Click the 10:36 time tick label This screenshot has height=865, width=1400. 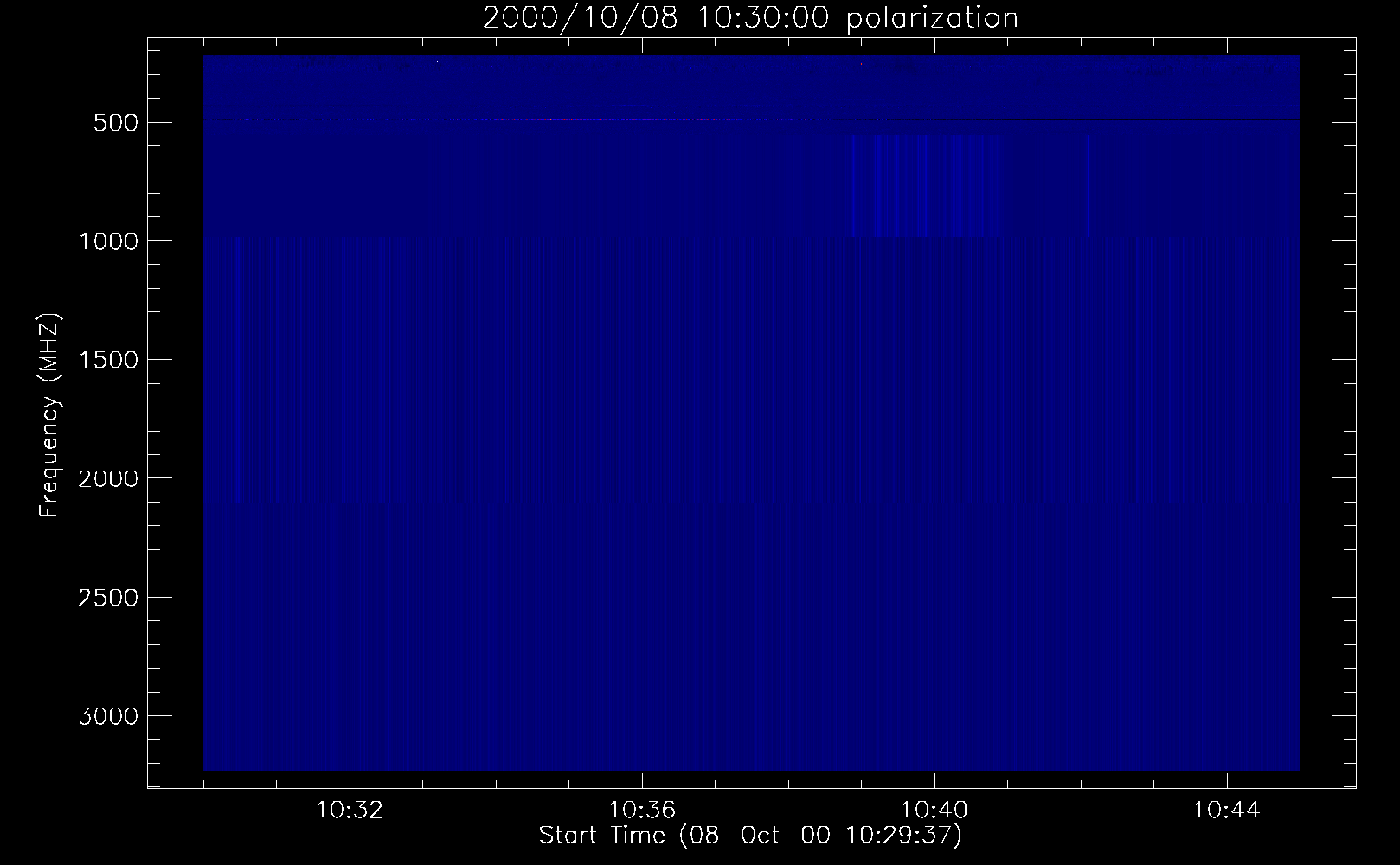point(642,811)
